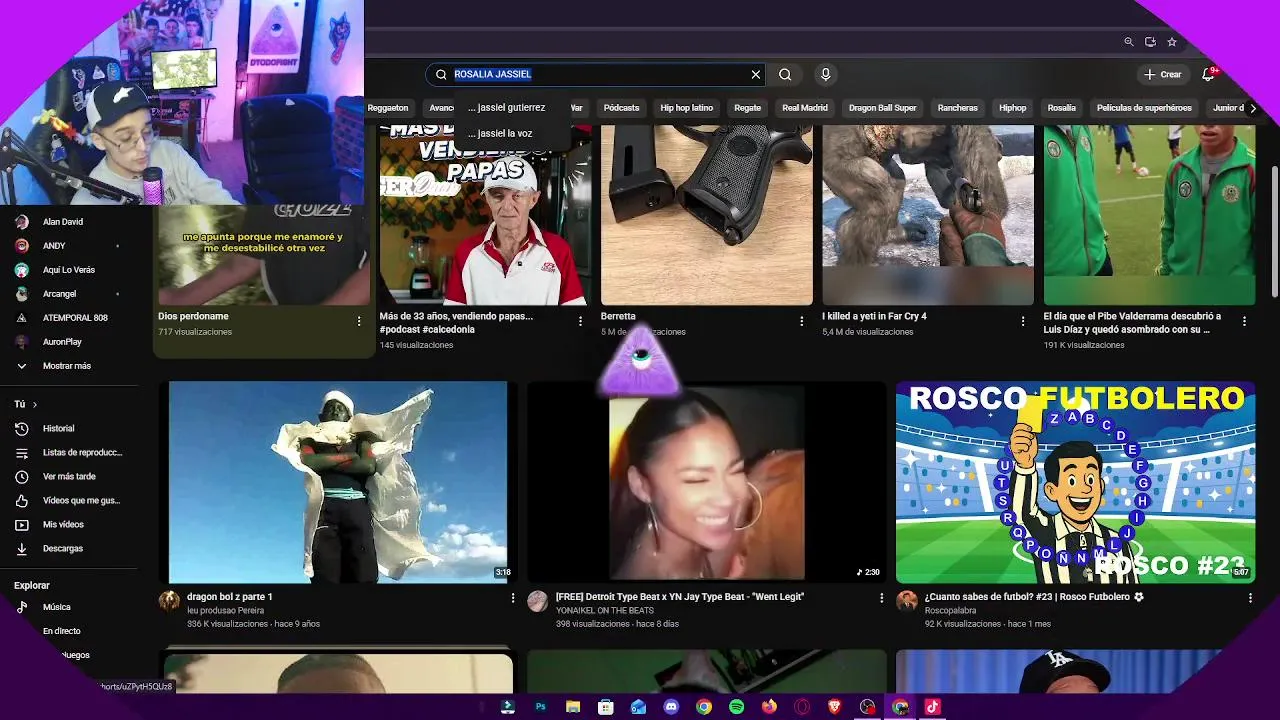Play the Rosco Futbolero #23 thumbnail

pos(1075,482)
